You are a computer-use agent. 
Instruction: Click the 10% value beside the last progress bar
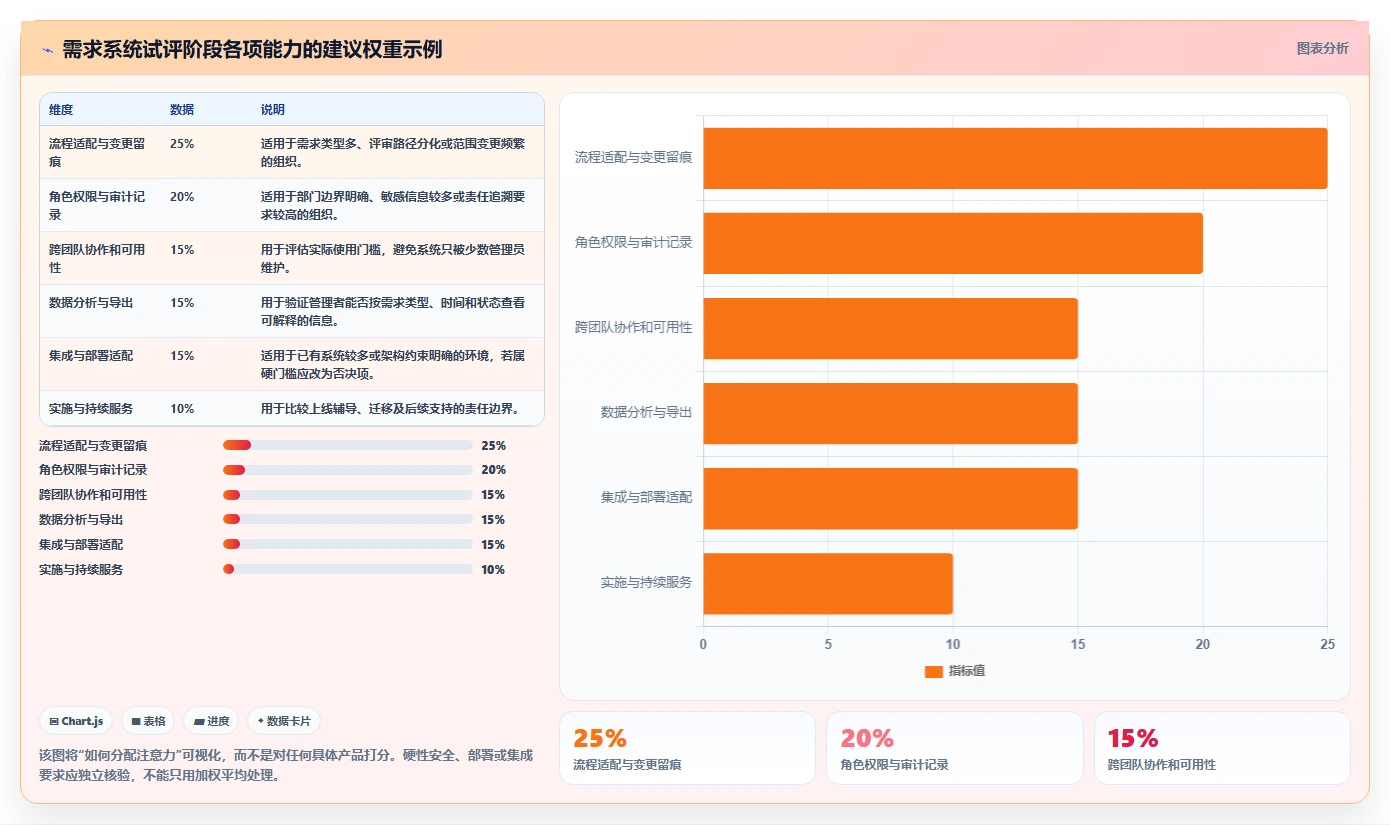pyautogui.click(x=493, y=570)
